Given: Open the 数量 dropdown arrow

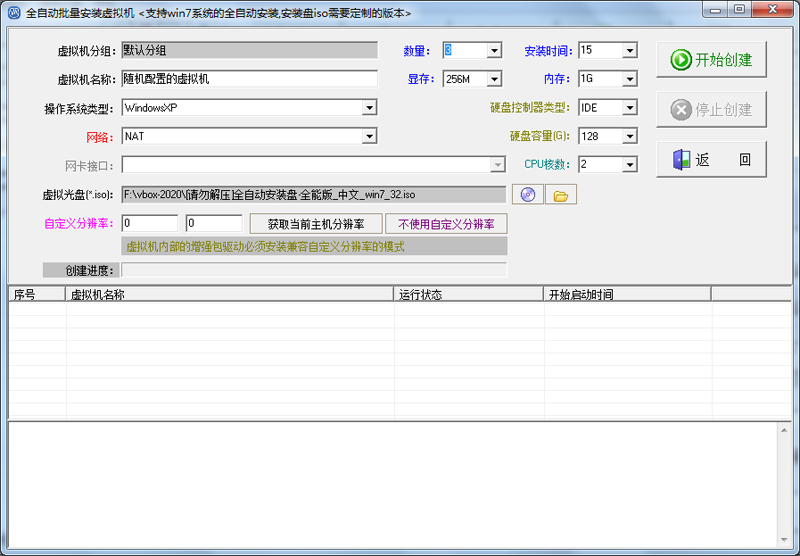Looking at the screenshot, I should [x=494, y=50].
